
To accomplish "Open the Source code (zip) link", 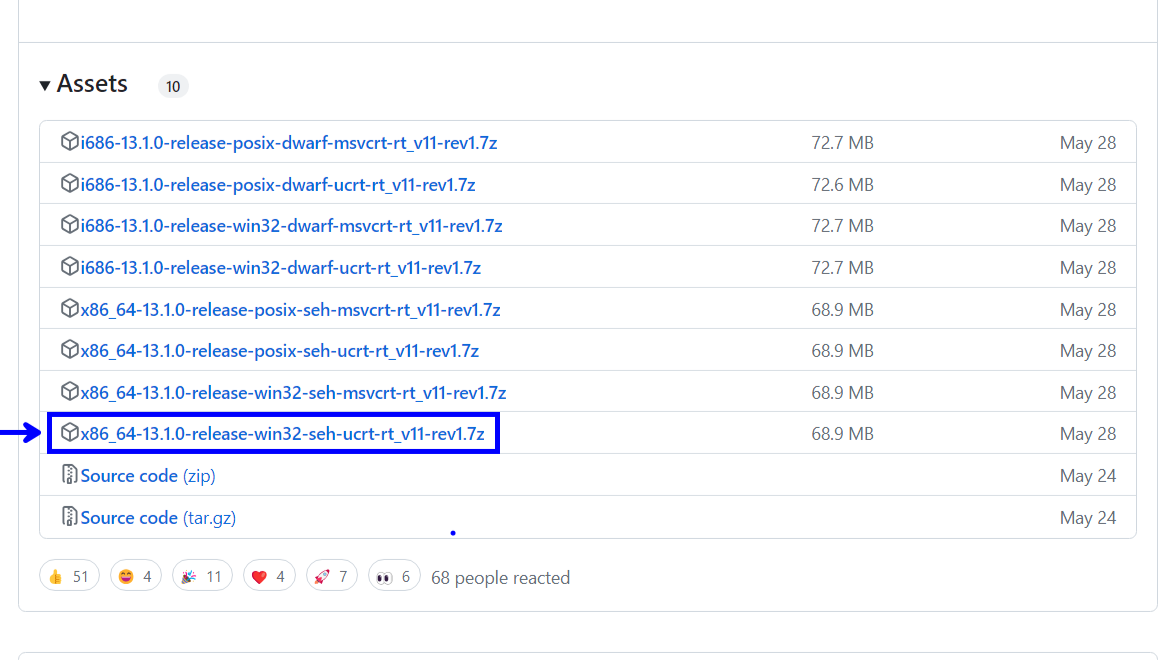I will [x=148, y=476].
